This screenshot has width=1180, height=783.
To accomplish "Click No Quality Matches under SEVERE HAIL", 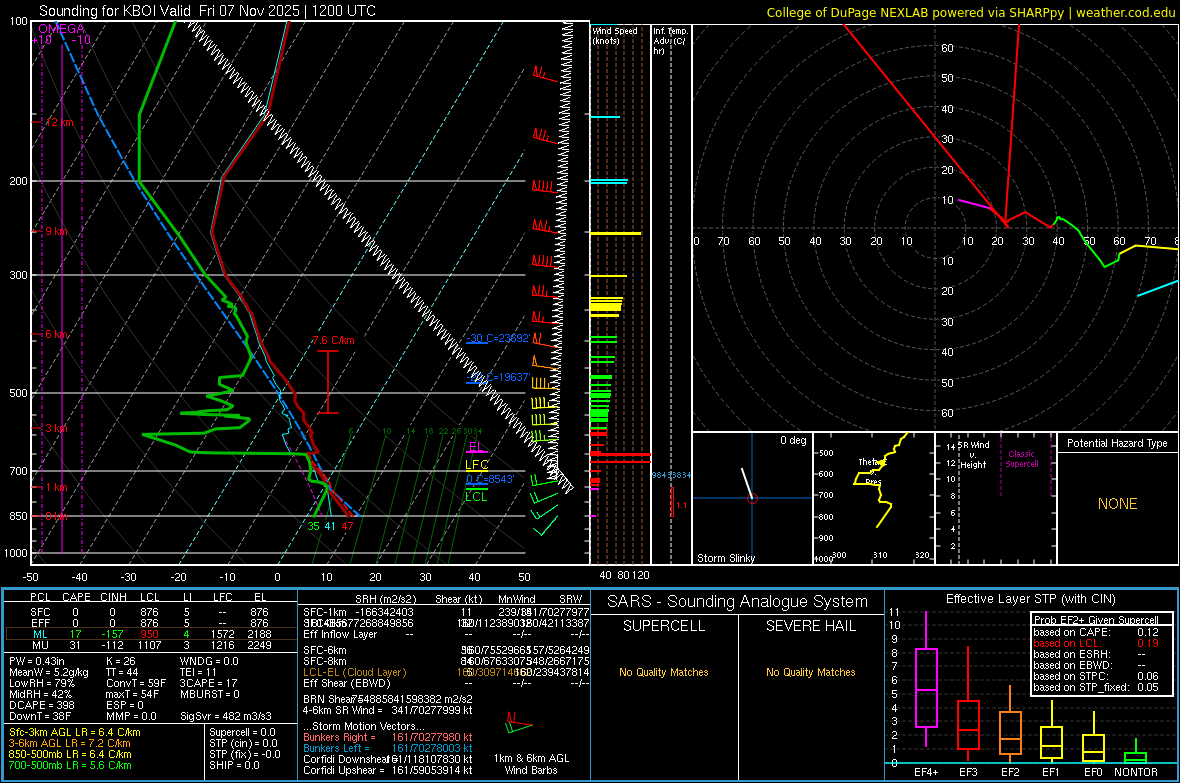I will click(810, 672).
